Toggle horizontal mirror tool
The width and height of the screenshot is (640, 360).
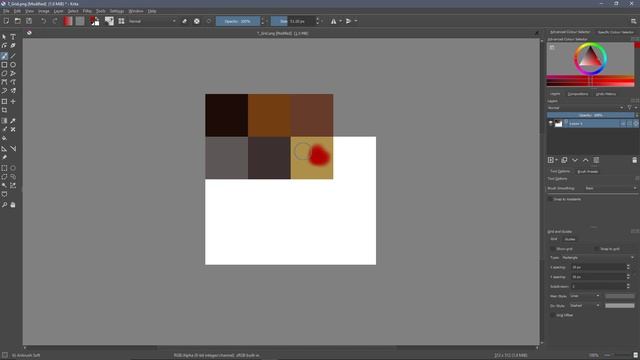(333, 21)
